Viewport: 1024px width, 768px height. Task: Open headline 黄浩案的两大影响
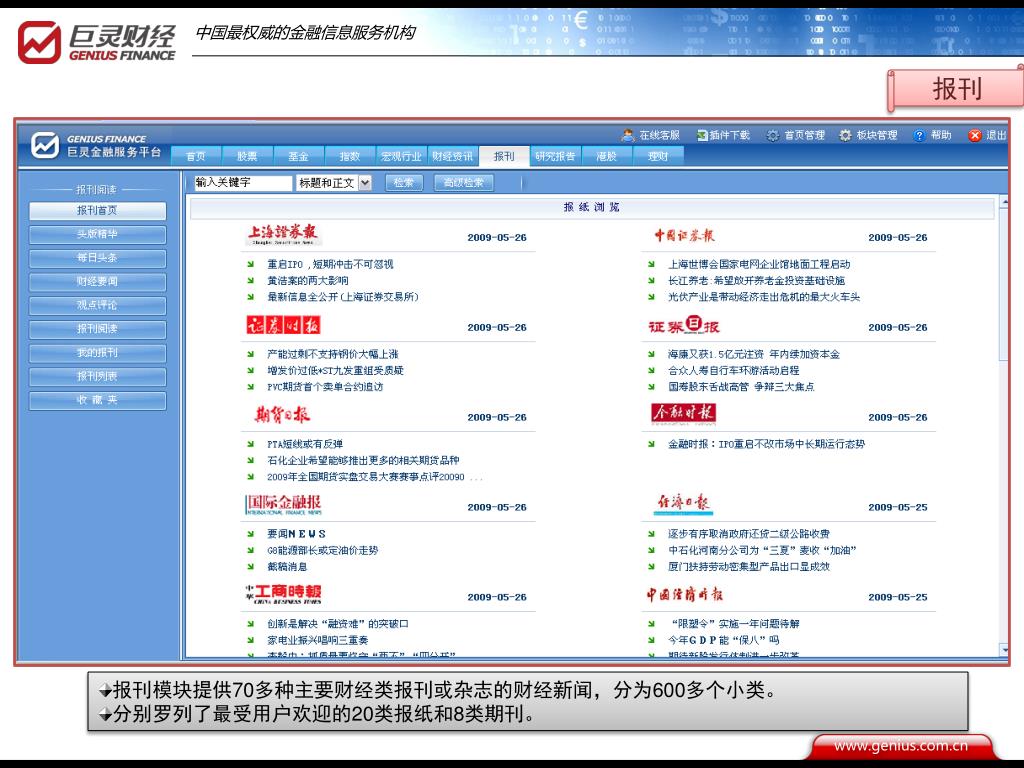coord(308,281)
